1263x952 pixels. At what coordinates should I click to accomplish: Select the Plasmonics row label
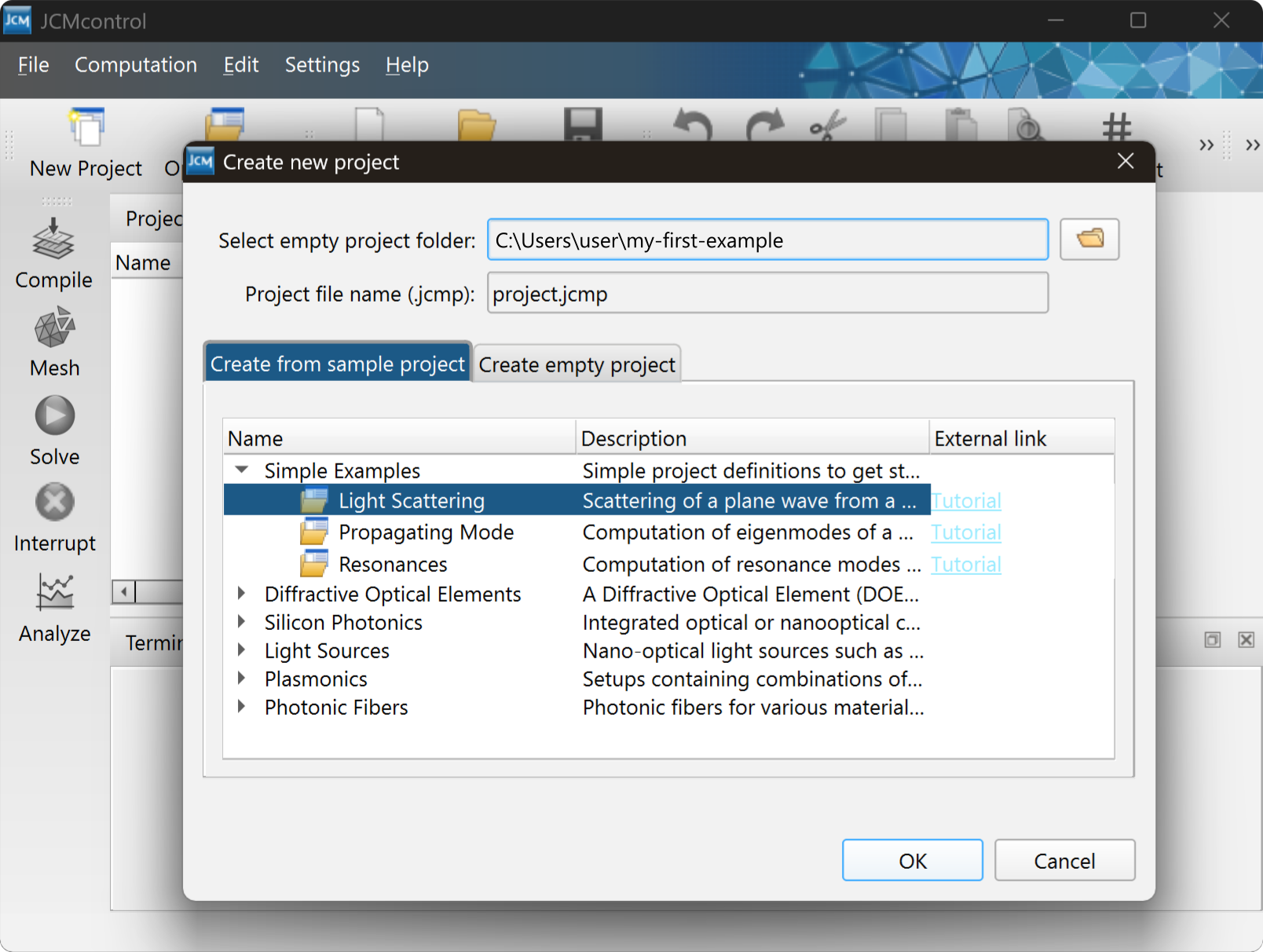coord(316,679)
